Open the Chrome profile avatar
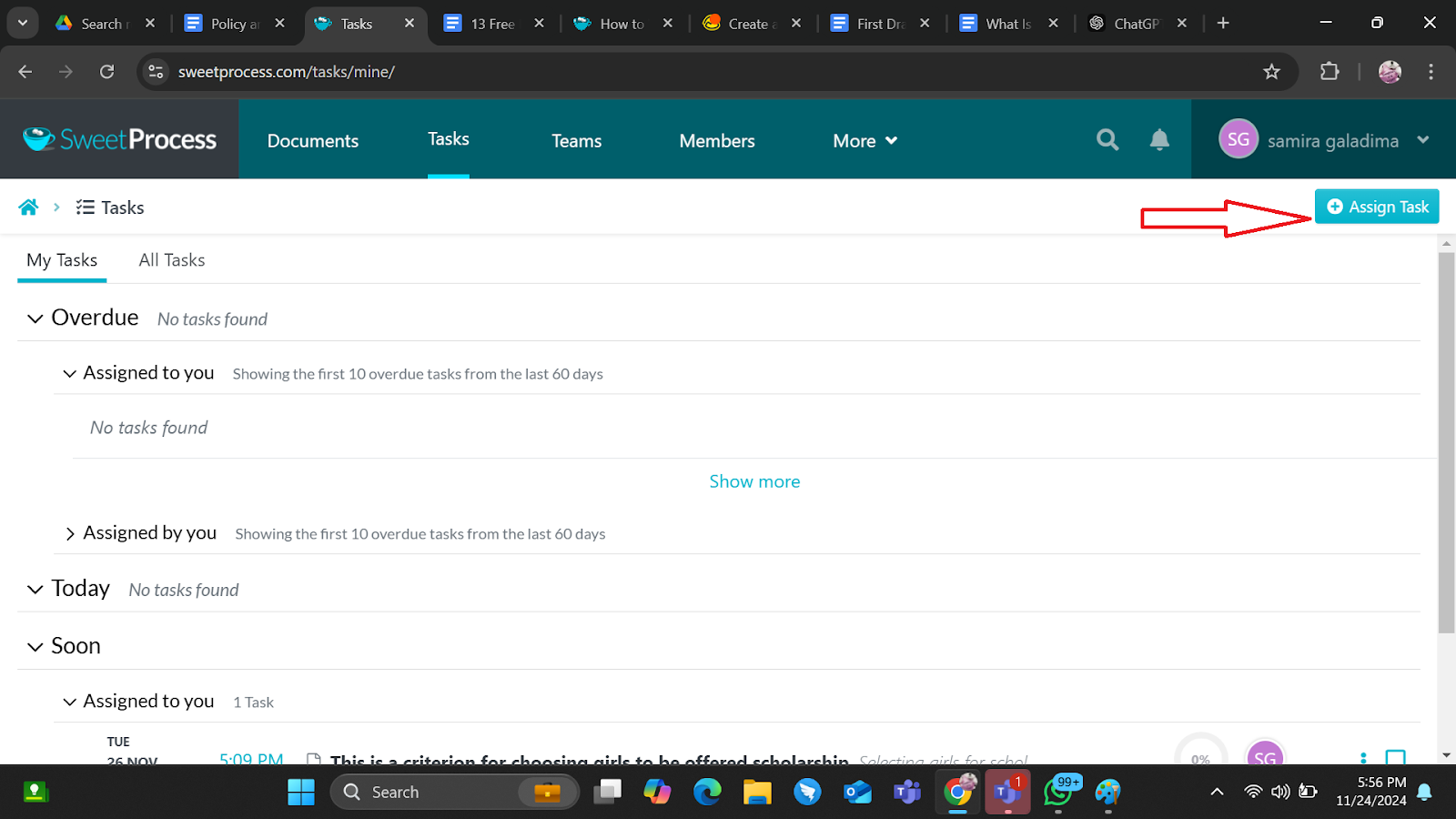The height and width of the screenshot is (819, 1456). [x=1390, y=72]
